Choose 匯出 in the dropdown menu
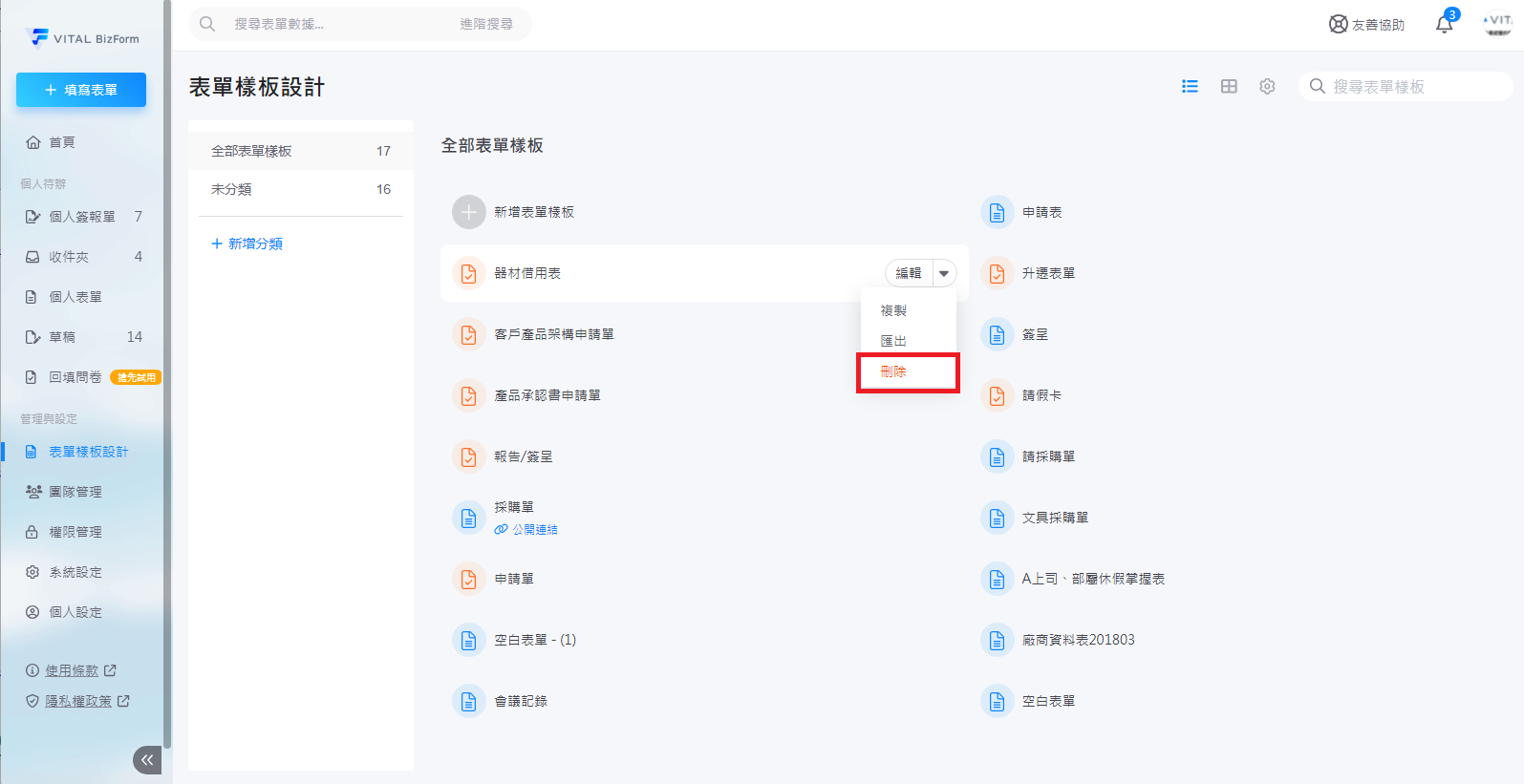The height and width of the screenshot is (784, 1524). (893, 341)
